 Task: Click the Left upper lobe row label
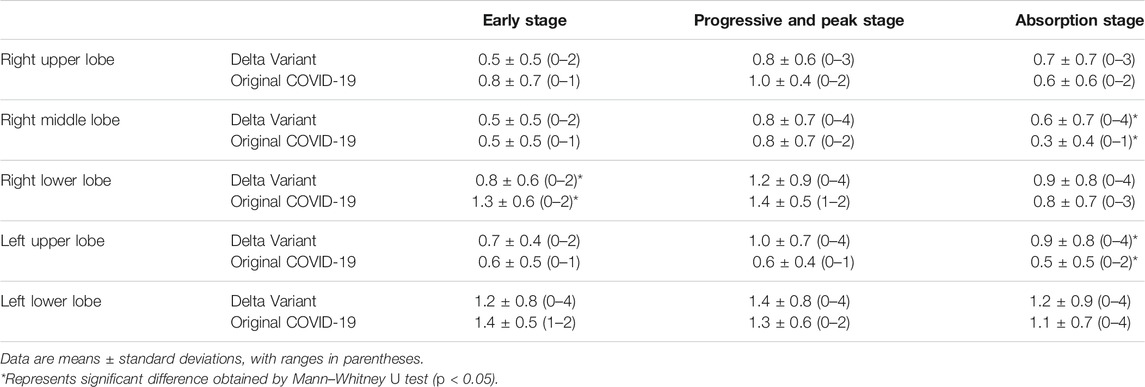[x=51, y=240]
